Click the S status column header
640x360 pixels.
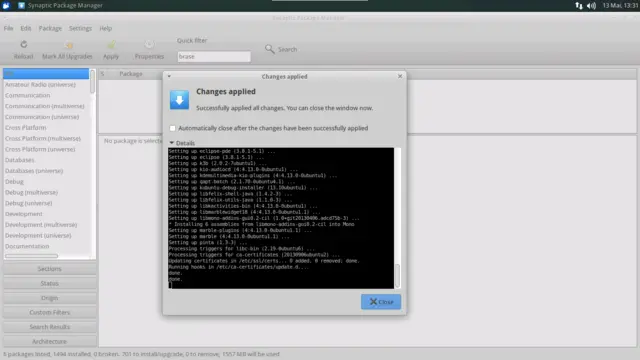pos(102,74)
